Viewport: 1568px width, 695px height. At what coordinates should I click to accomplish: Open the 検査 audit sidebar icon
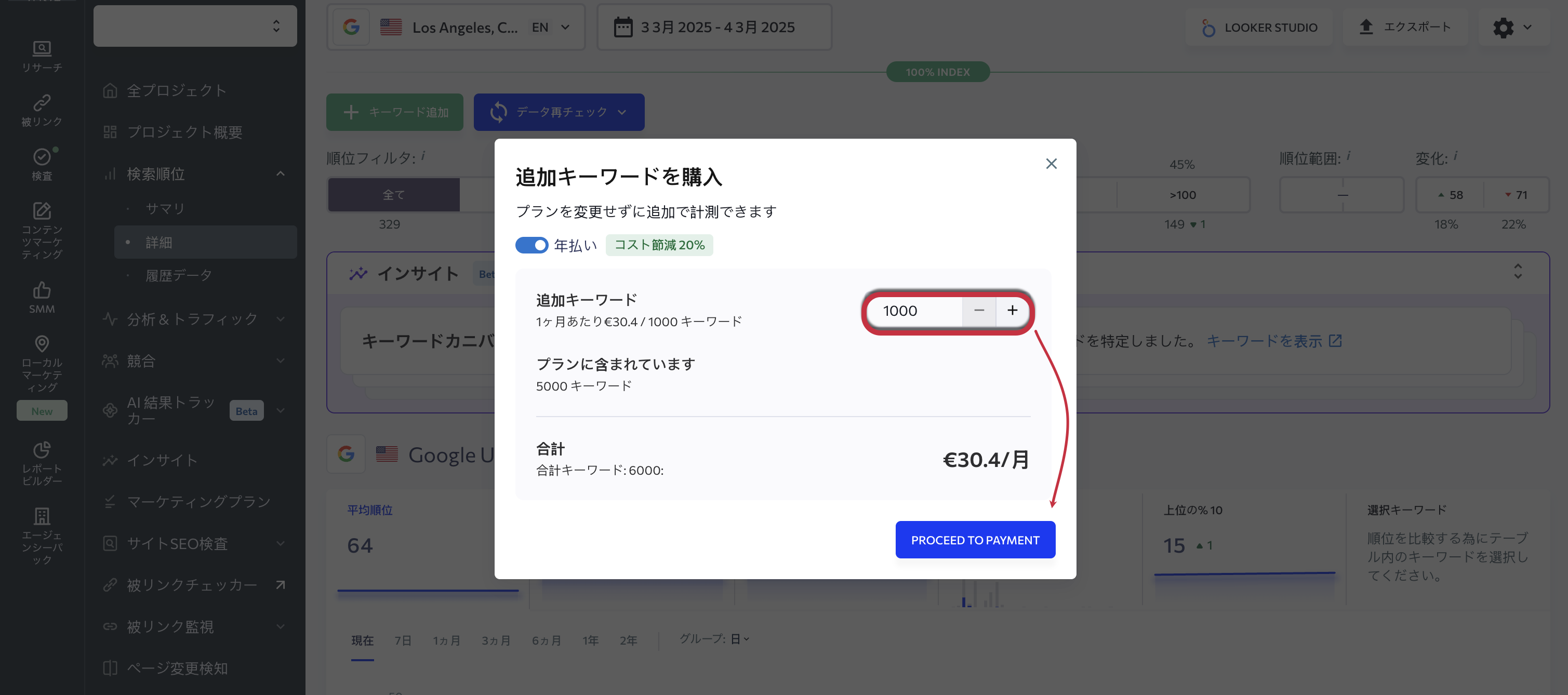click(x=42, y=157)
